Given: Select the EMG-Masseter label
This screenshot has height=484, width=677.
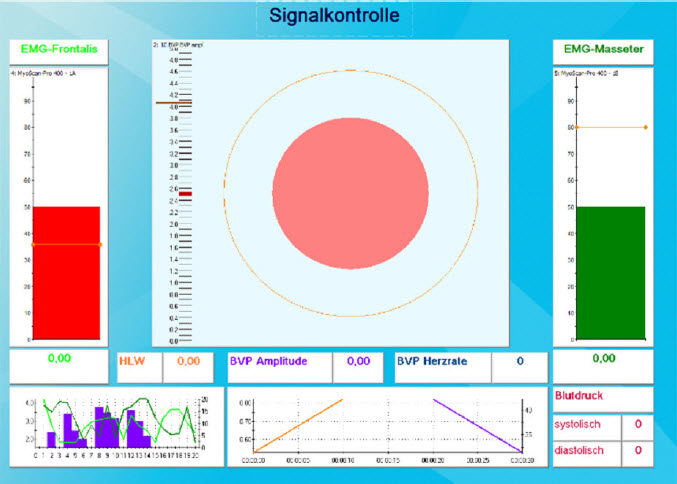Looking at the screenshot, I should pos(604,49).
